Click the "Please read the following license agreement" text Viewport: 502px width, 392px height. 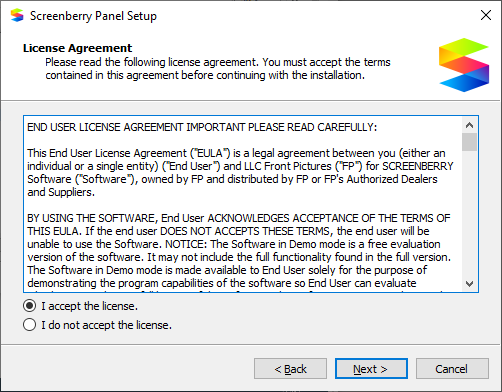click(x=152, y=62)
